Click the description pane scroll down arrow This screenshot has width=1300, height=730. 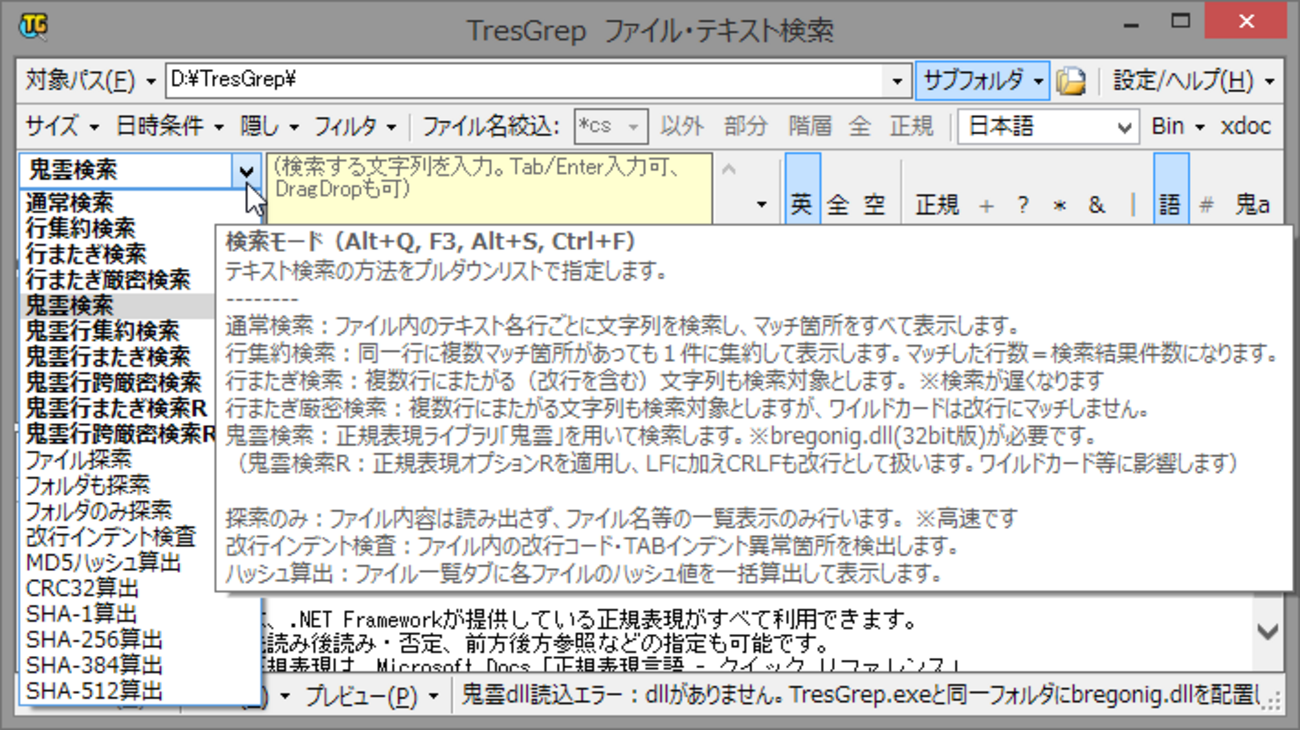1267,632
